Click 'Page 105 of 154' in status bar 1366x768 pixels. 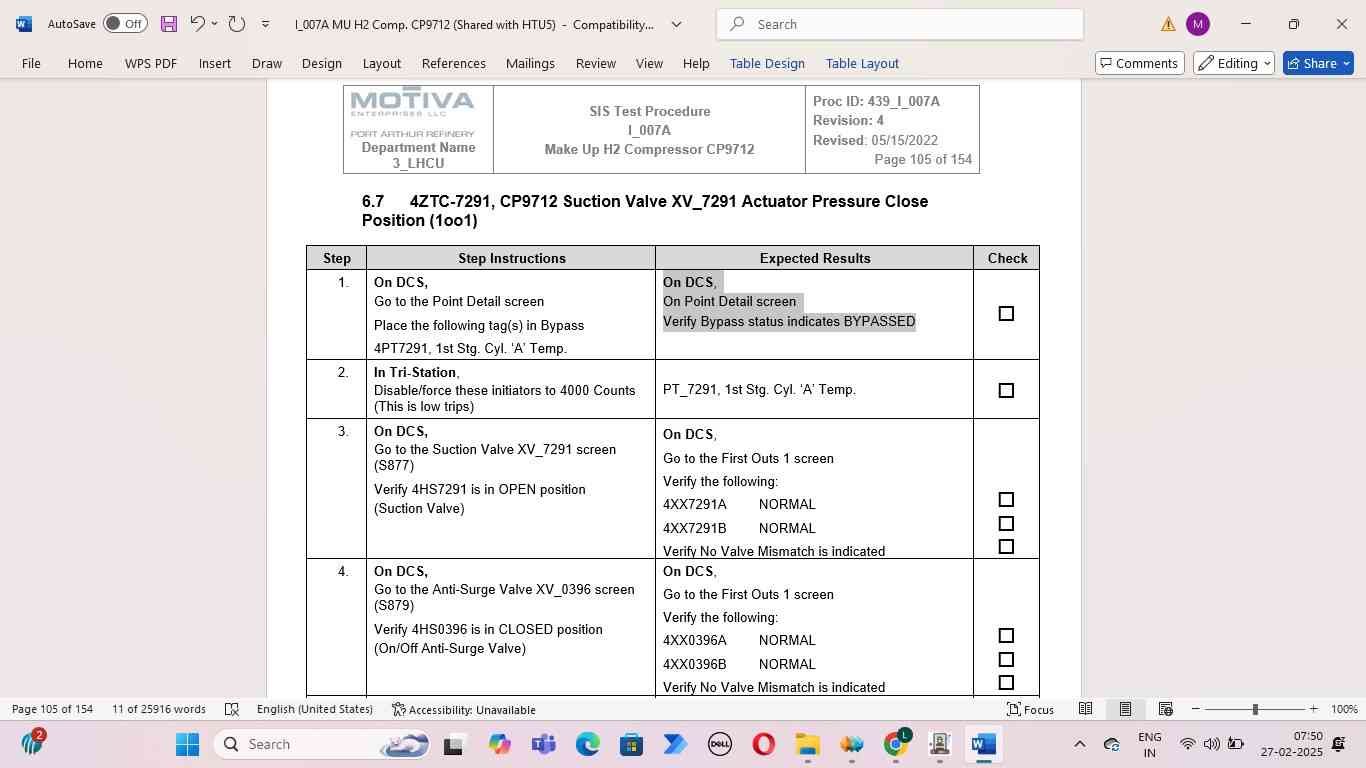point(52,709)
